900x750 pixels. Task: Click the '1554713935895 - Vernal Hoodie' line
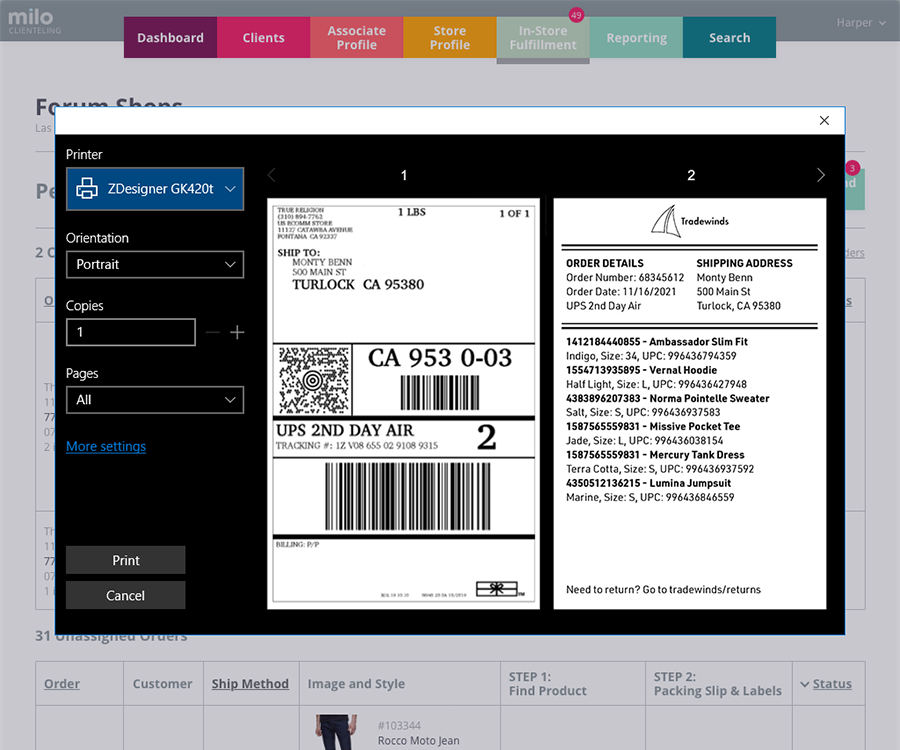pos(642,370)
